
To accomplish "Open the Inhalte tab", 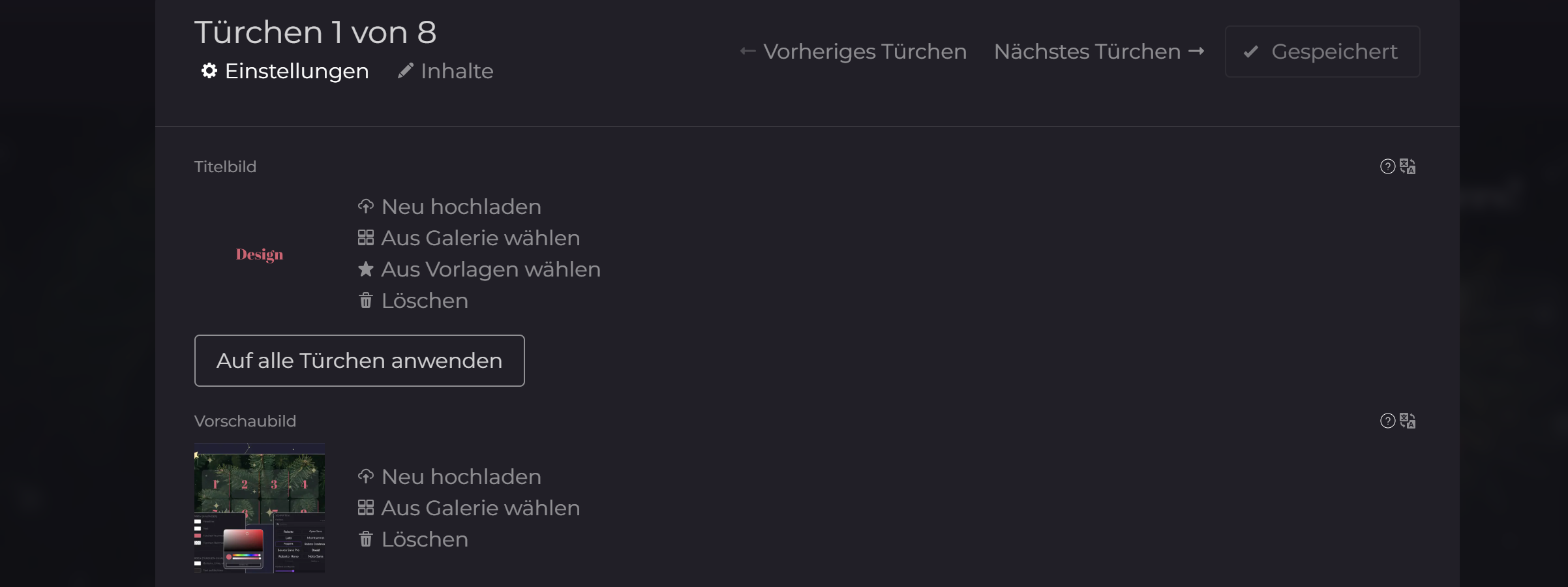I will pos(457,71).
